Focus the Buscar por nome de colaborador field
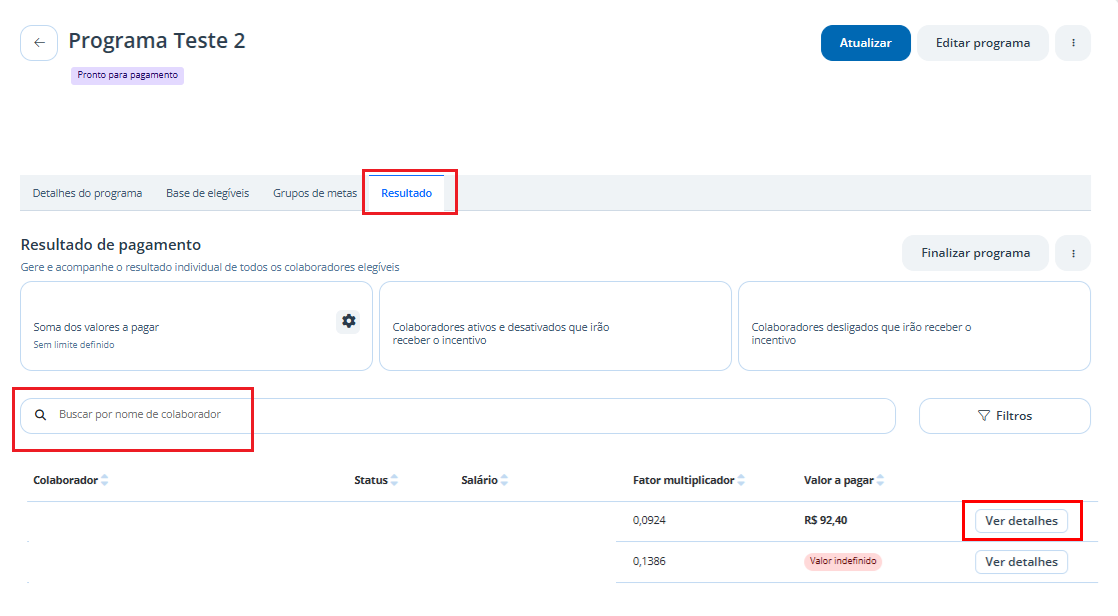 (x=458, y=416)
